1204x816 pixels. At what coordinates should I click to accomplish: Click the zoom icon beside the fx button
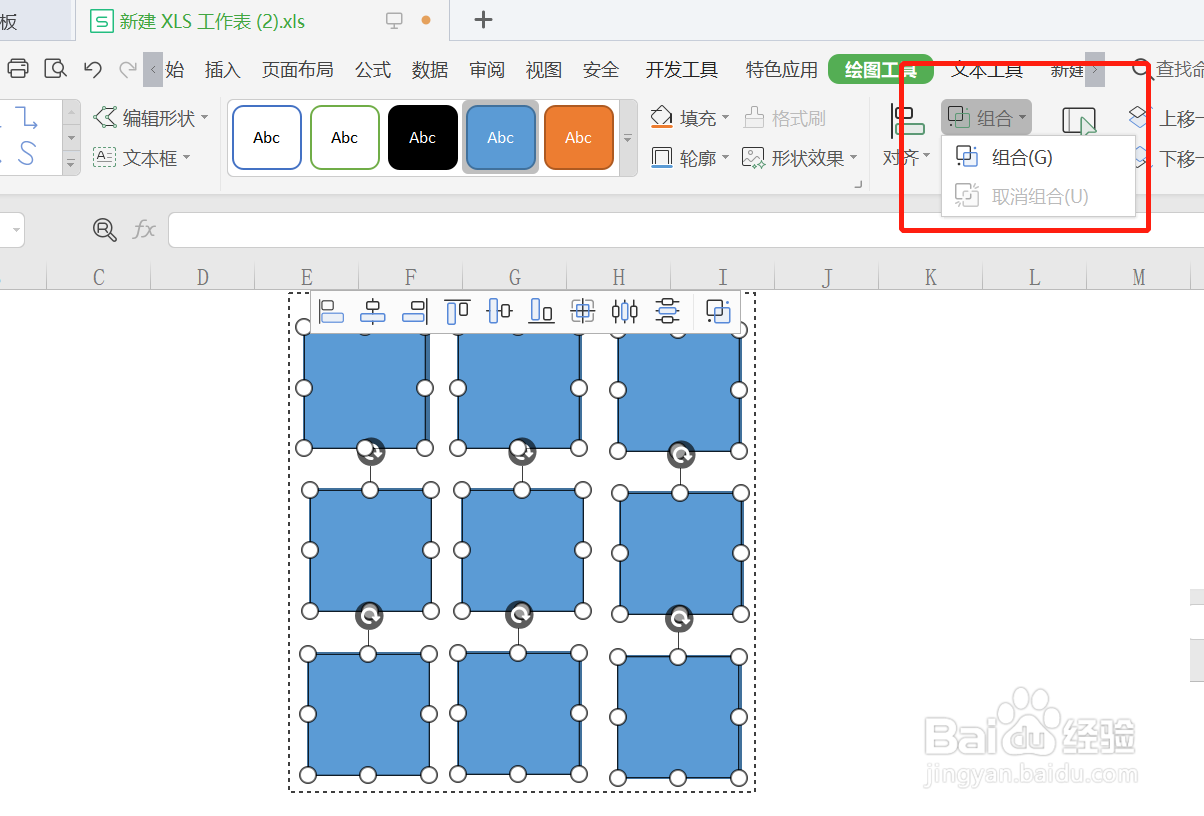coord(104,230)
